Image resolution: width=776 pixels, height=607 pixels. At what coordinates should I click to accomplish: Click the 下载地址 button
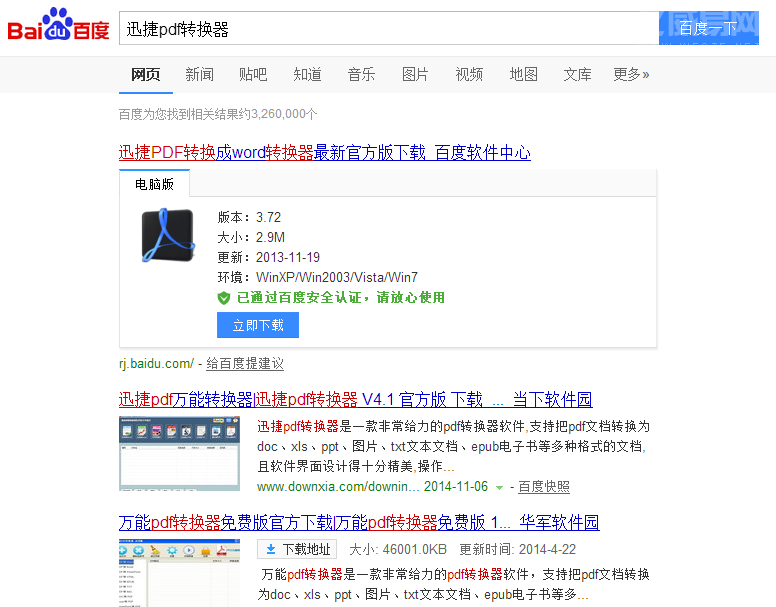297,549
